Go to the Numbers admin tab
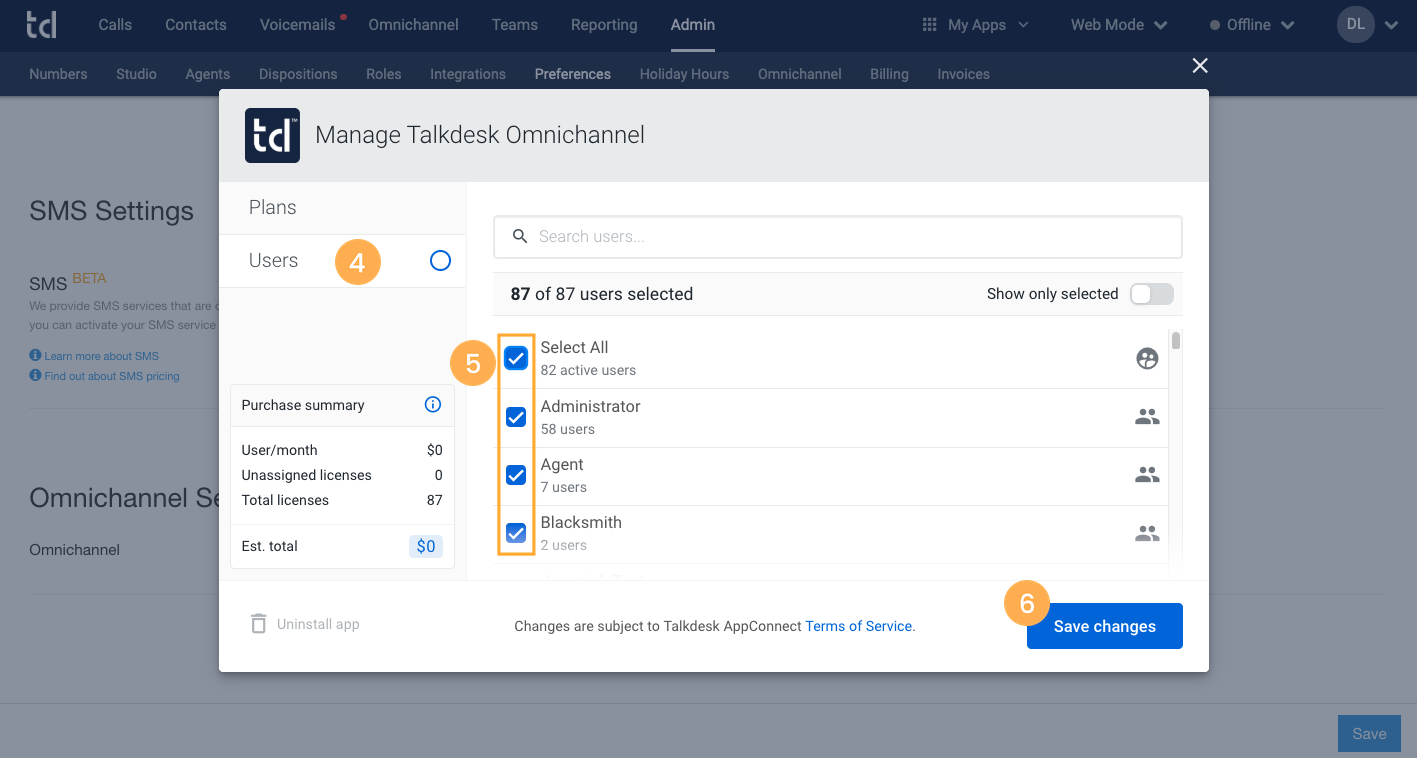Screen dimensions: 1417x758 (58, 74)
